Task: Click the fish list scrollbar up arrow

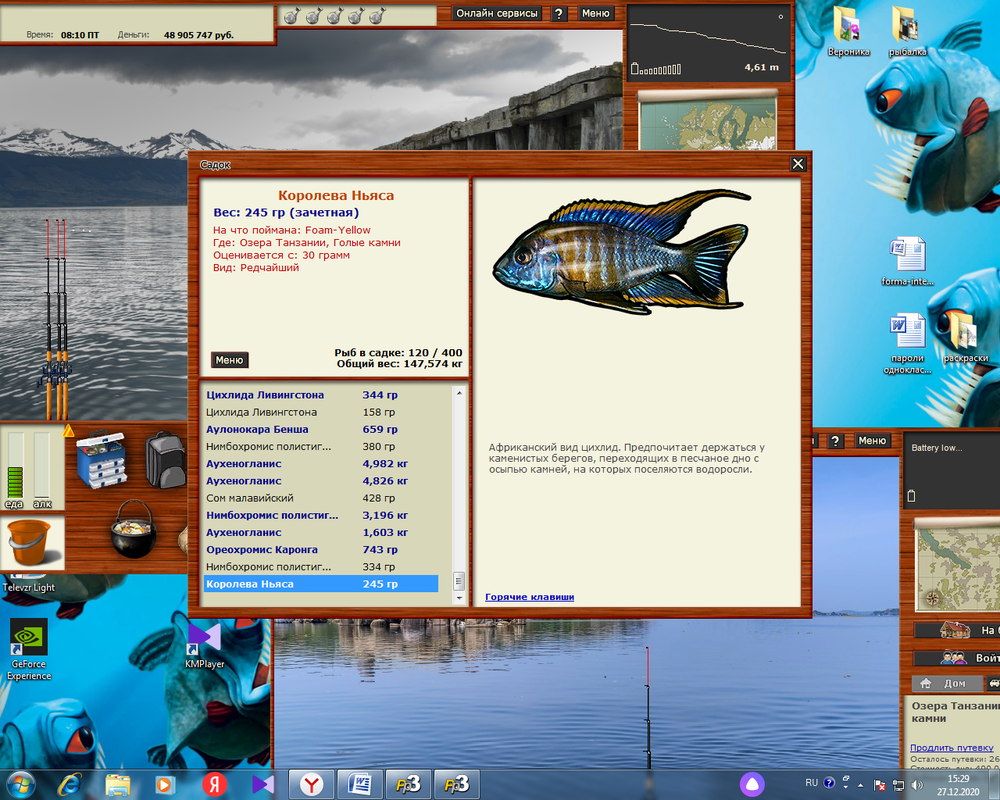Action: coord(459,394)
